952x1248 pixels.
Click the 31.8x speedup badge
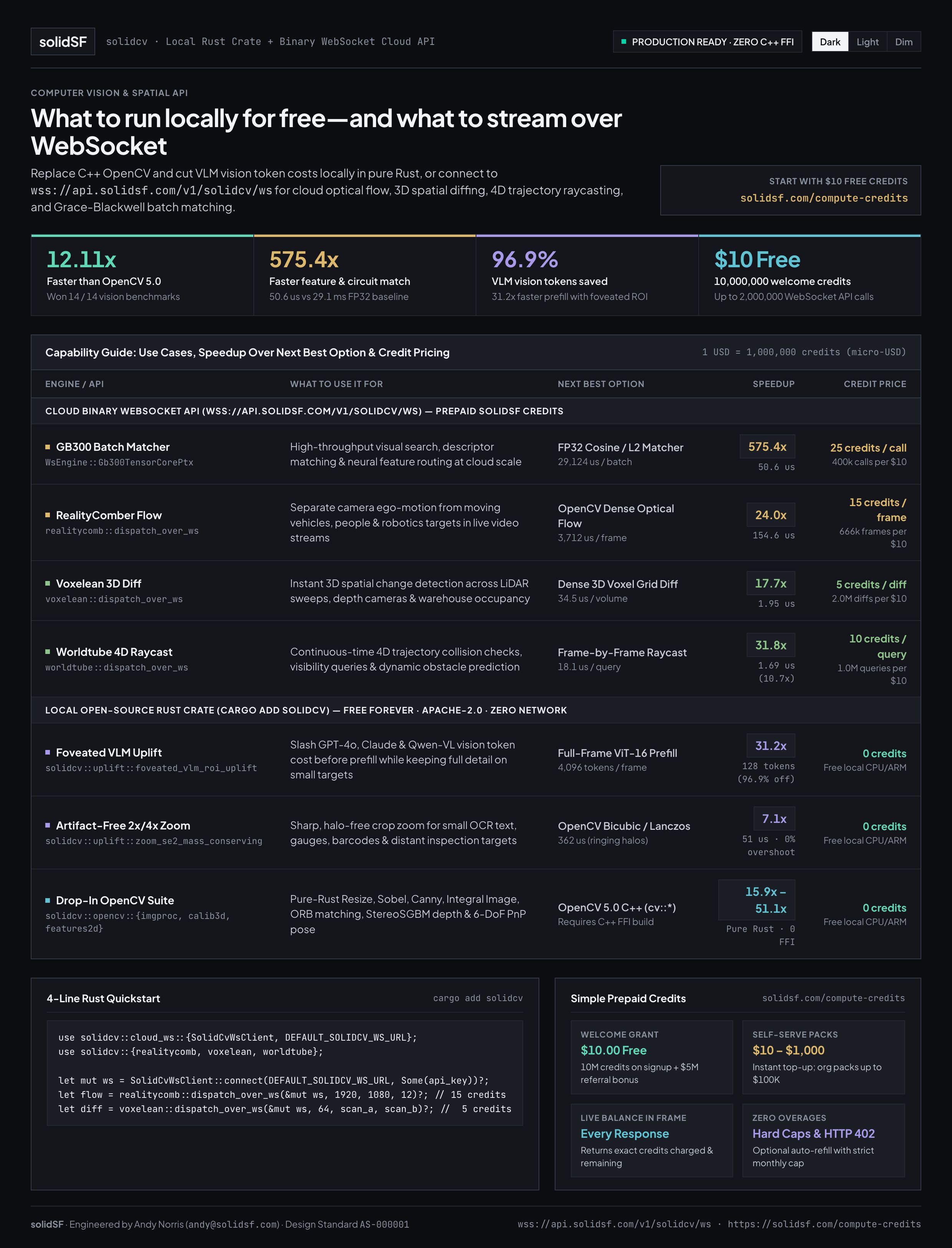(771, 645)
